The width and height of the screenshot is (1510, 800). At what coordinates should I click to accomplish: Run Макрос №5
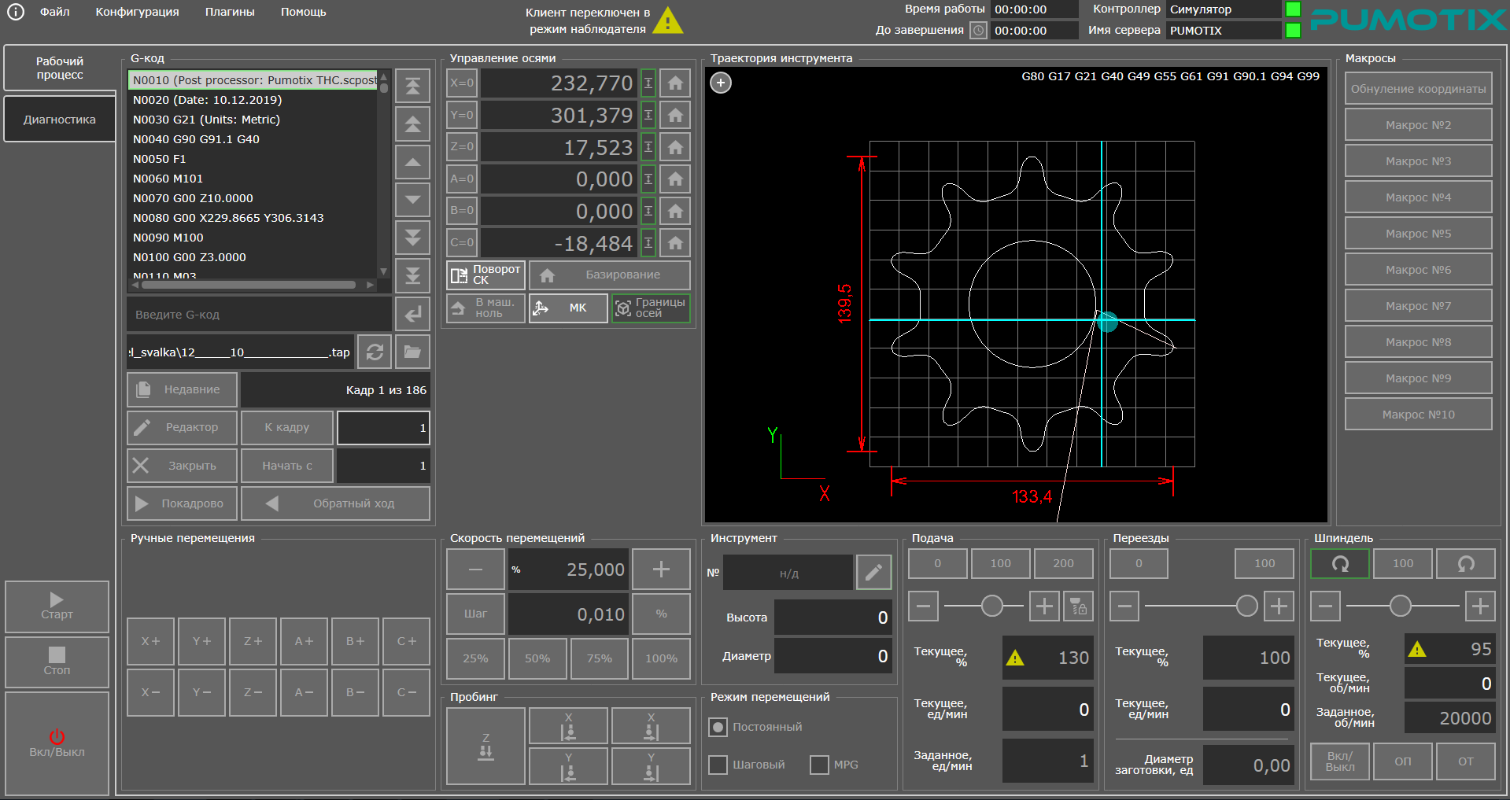click(x=1418, y=234)
